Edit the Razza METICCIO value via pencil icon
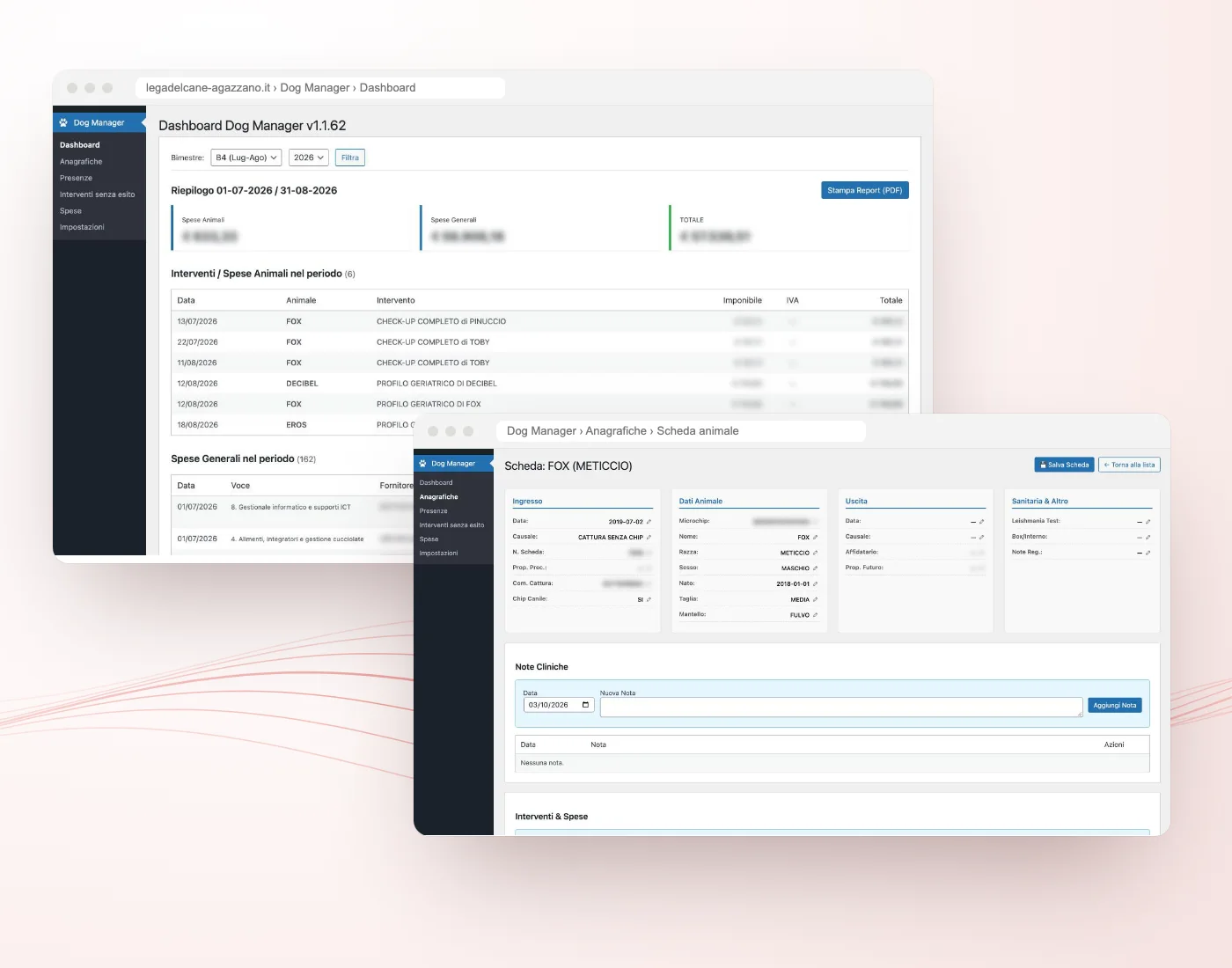 coord(815,553)
